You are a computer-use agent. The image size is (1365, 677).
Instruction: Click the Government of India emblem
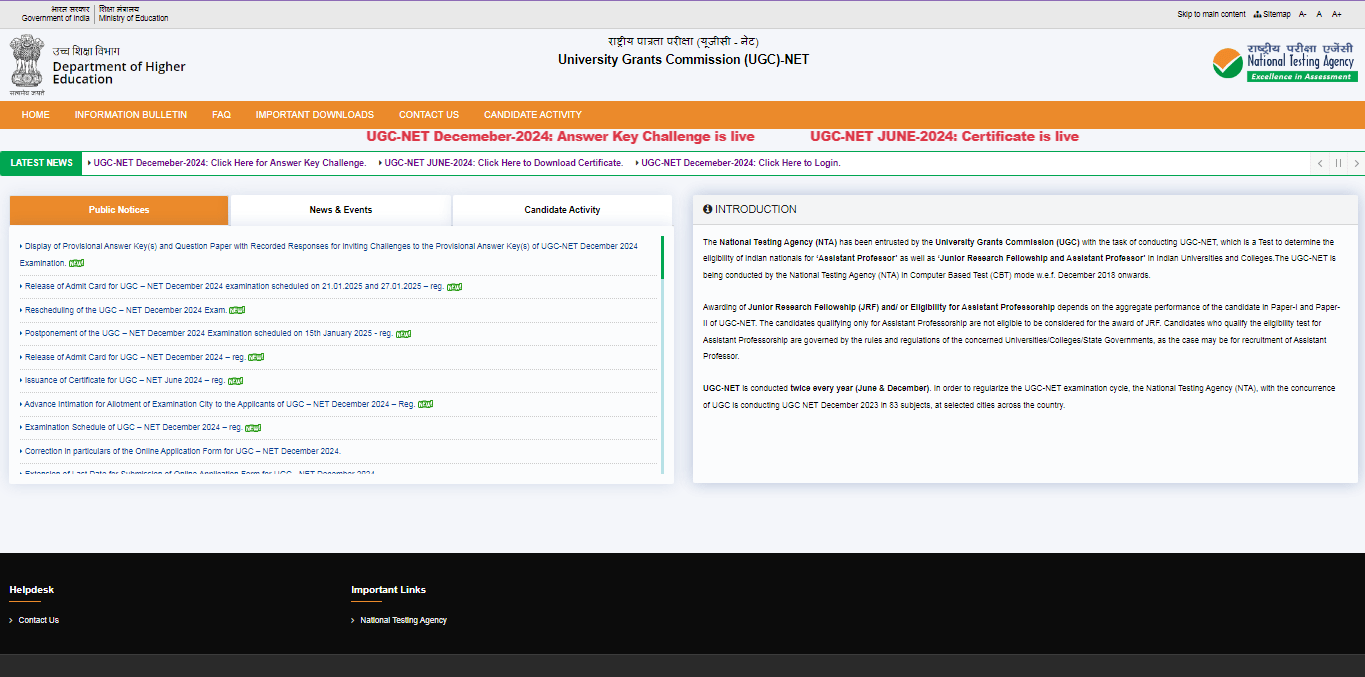point(27,64)
